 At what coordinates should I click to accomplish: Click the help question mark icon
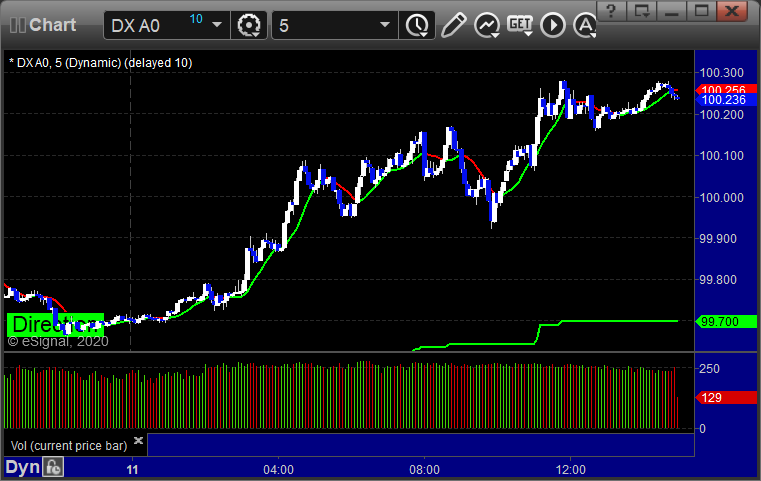click(x=613, y=11)
